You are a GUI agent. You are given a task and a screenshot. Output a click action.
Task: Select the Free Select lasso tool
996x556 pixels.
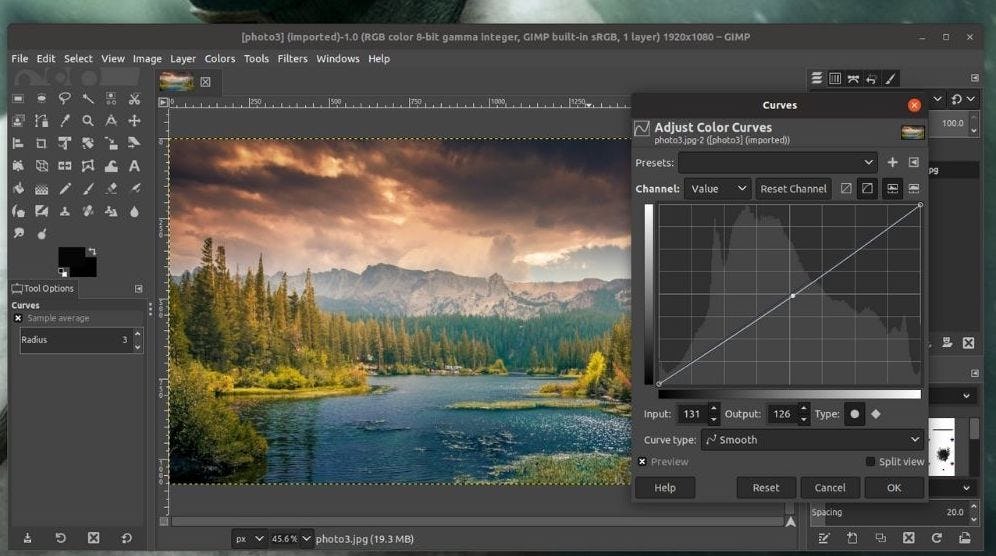point(65,99)
